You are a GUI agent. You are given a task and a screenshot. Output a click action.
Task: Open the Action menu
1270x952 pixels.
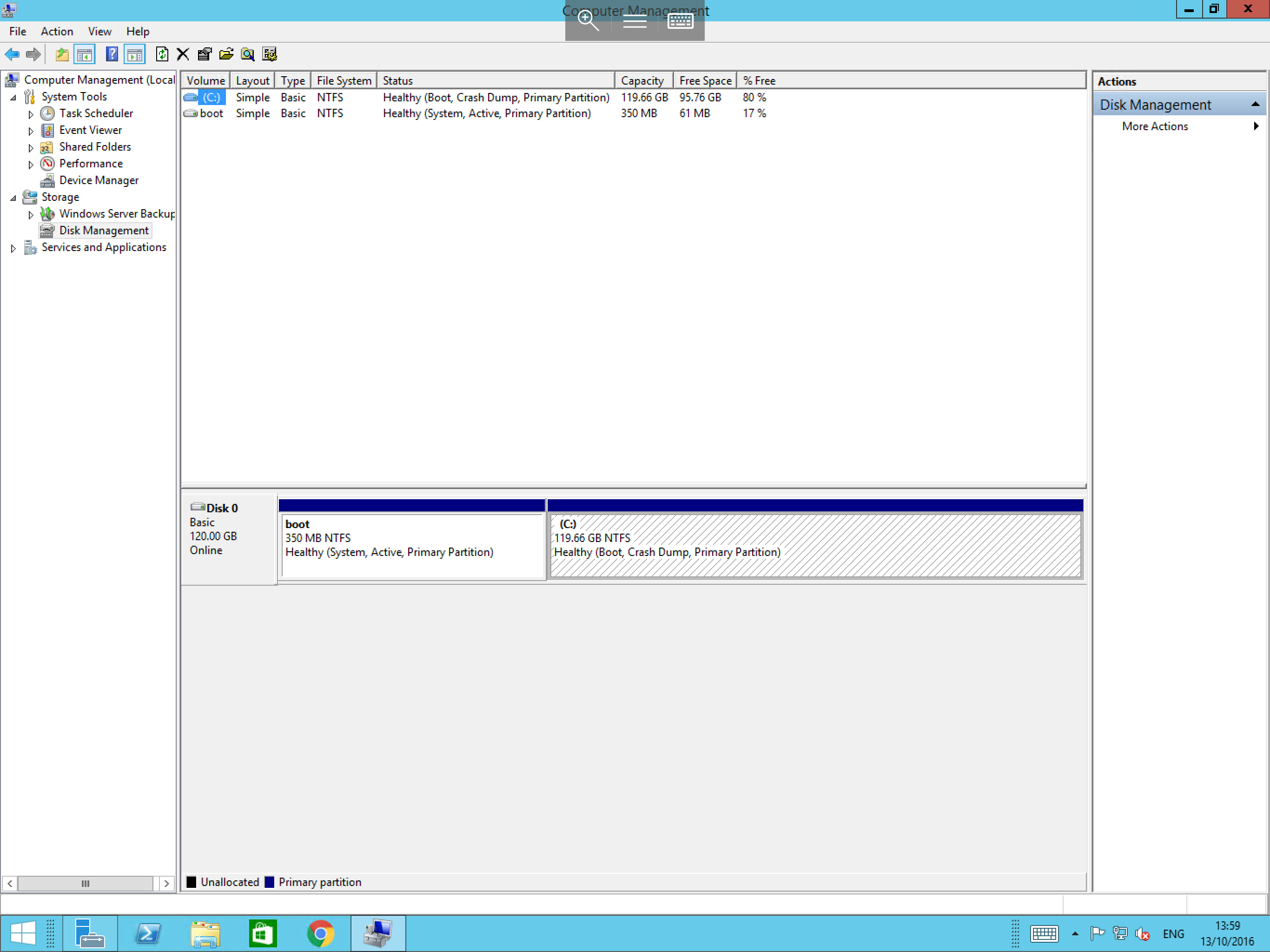[x=57, y=32]
